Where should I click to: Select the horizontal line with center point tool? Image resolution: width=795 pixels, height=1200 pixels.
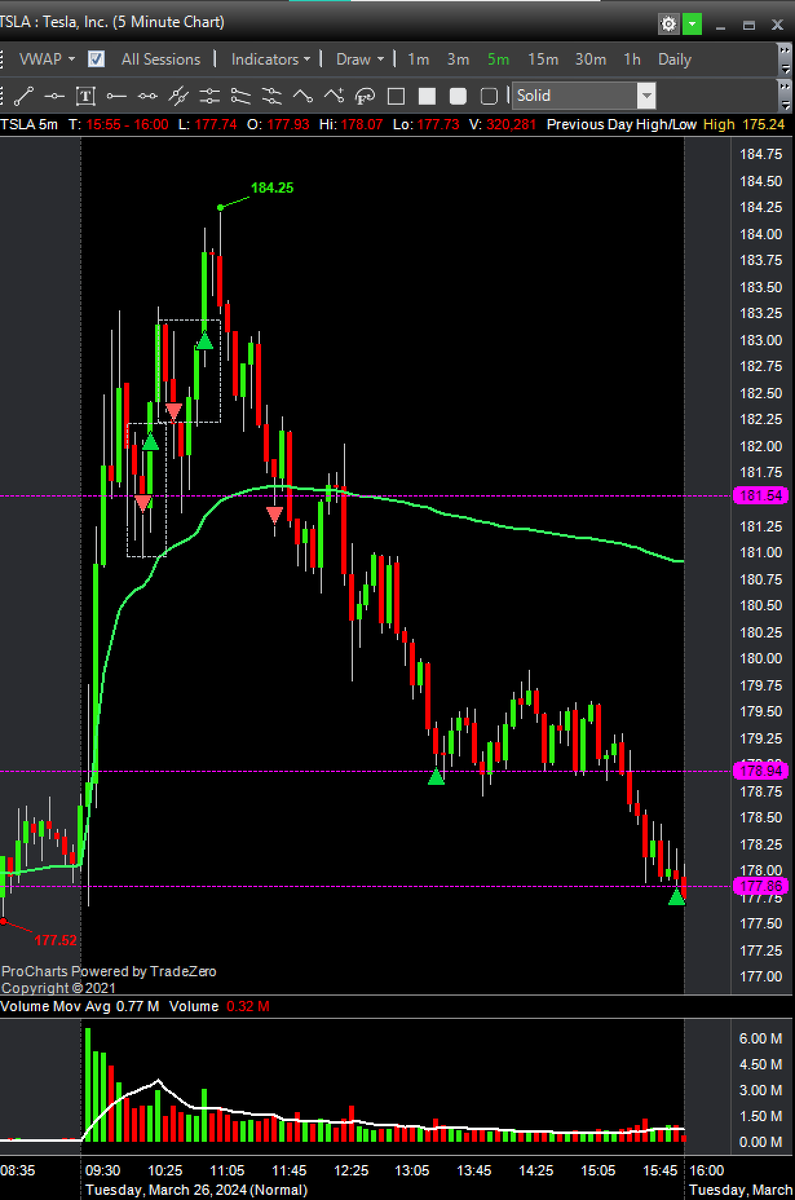(55, 96)
